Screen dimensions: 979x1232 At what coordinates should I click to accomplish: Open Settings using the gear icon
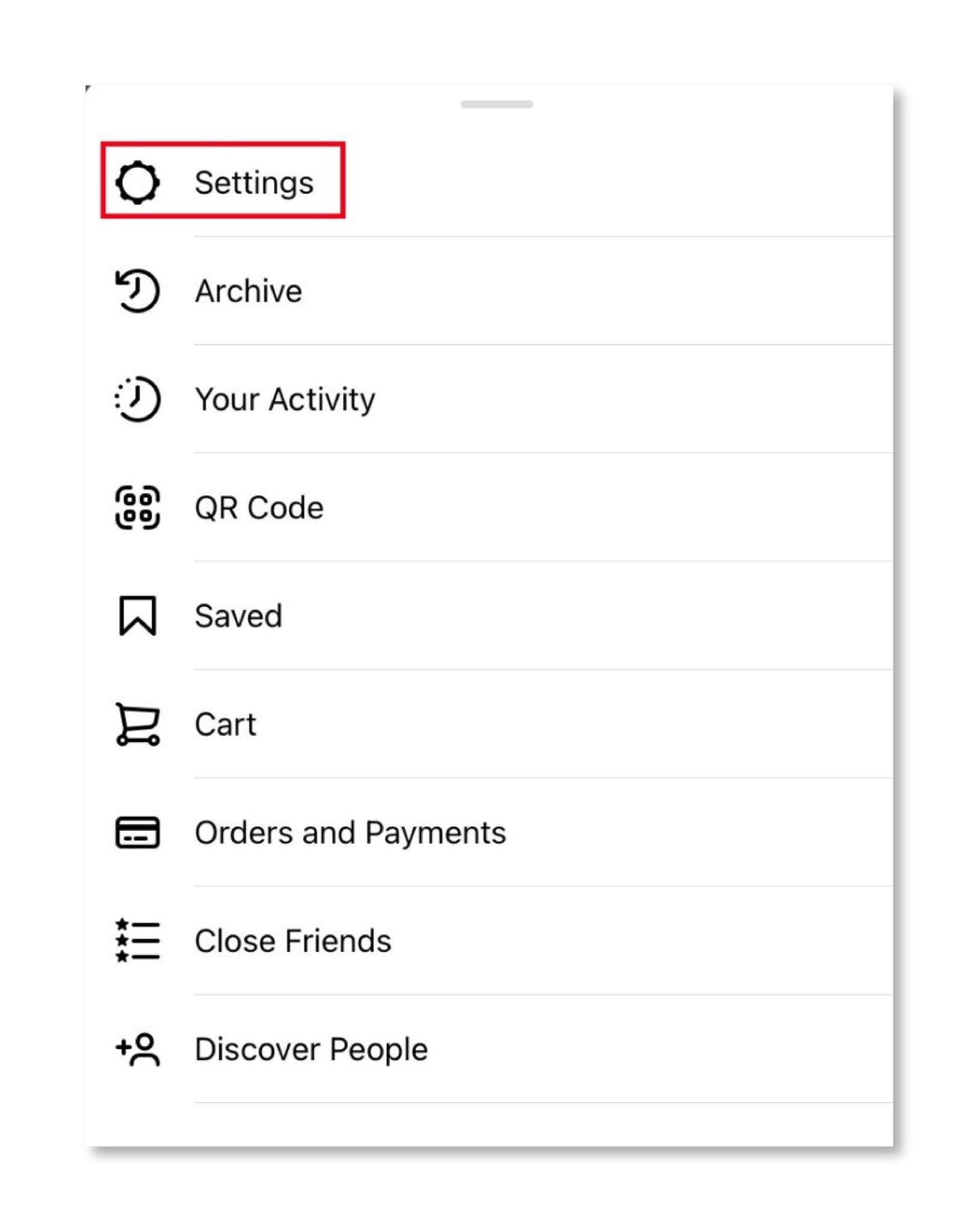tap(140, 182)
